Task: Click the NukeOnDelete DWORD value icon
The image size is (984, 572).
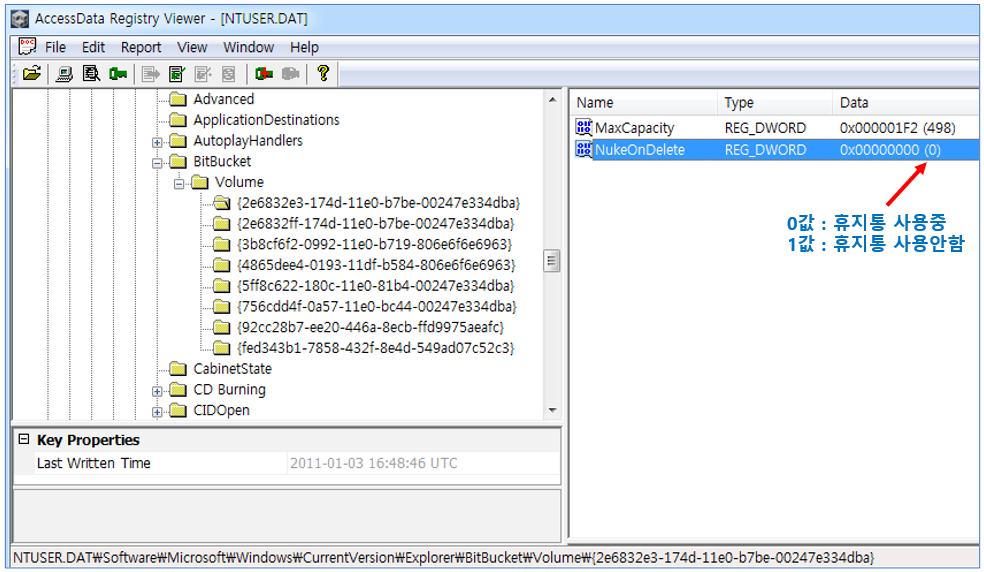Action: point(584,149)
